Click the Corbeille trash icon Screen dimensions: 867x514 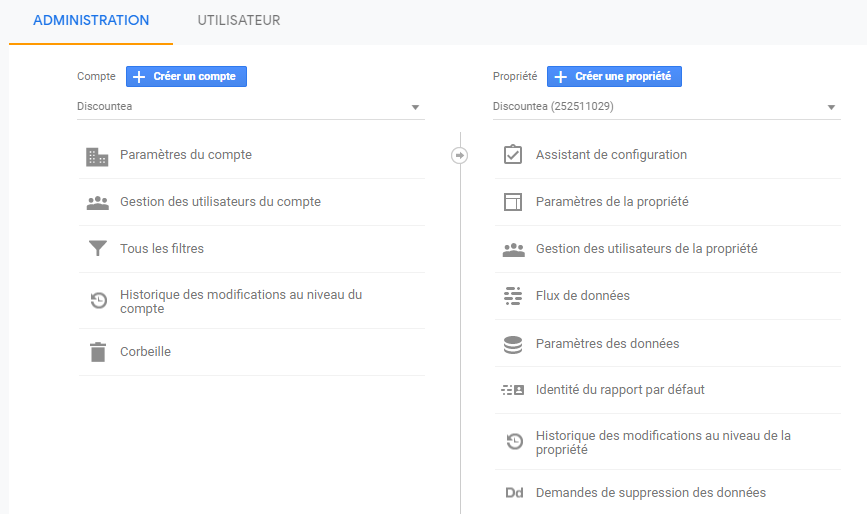tap(98, 352)
